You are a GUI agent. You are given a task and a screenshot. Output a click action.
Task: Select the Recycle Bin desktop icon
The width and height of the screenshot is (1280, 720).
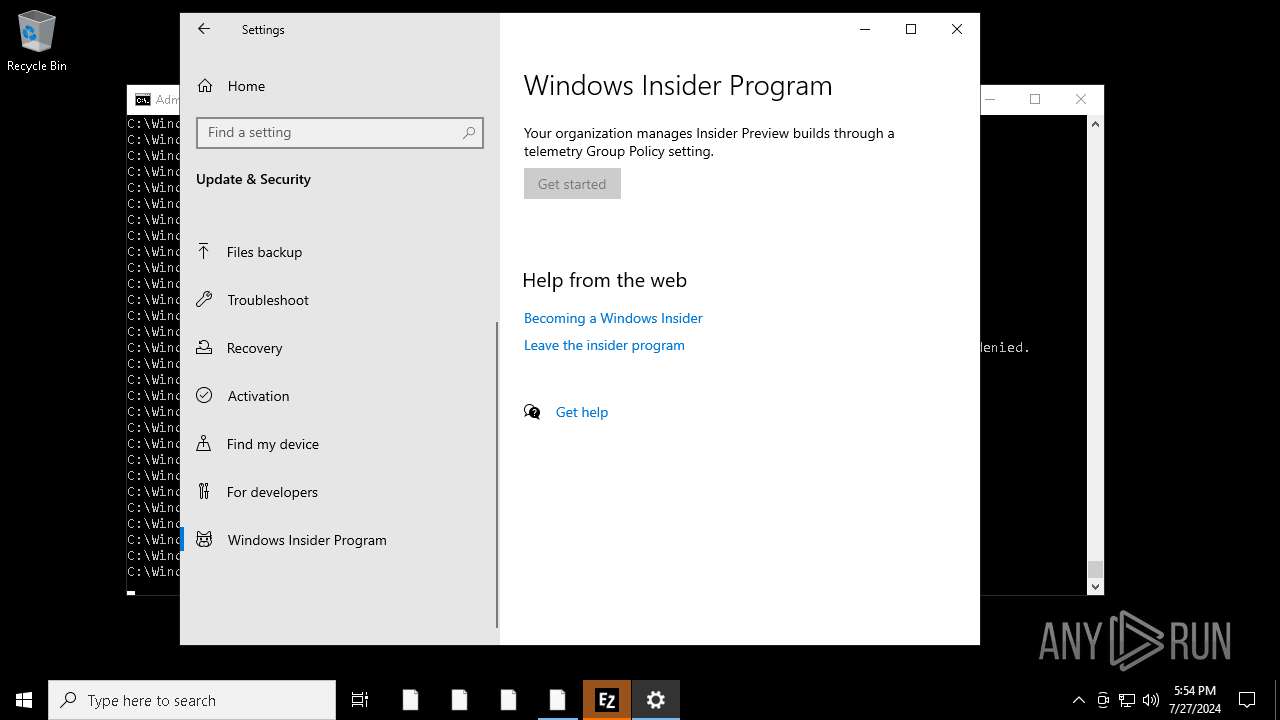pos(37,41)
